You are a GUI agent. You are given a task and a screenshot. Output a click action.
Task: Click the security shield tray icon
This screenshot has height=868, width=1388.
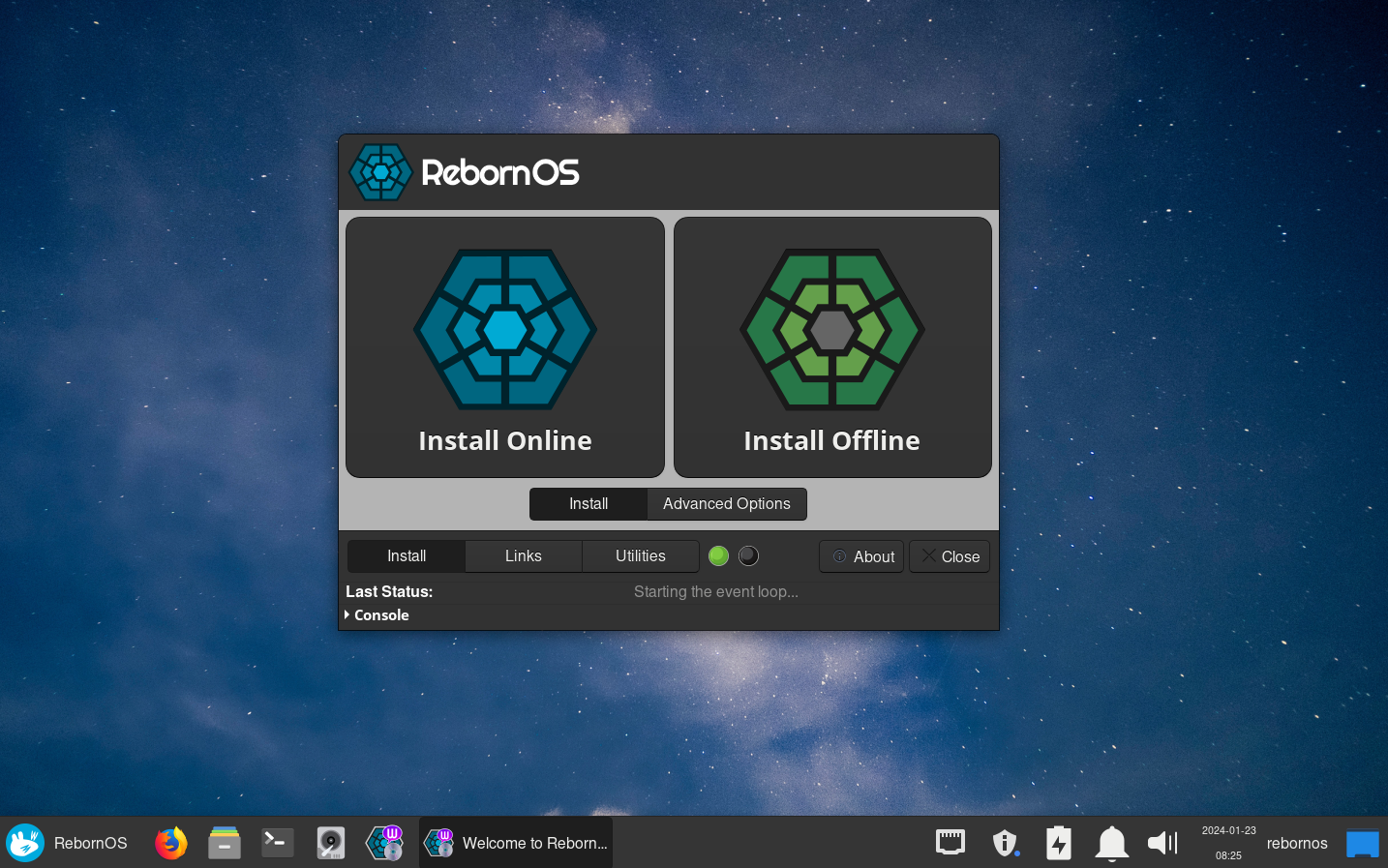tap(1006, 843)
